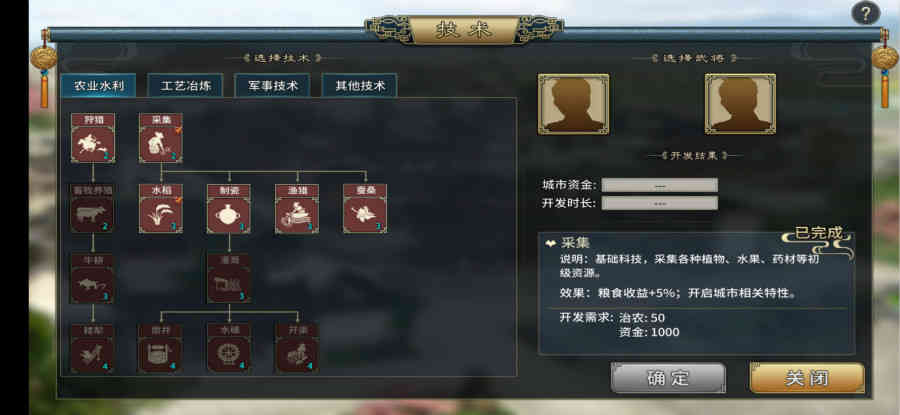Select the 渔猎 fishing technology icon
900x415 pixels.
point(297,209)
